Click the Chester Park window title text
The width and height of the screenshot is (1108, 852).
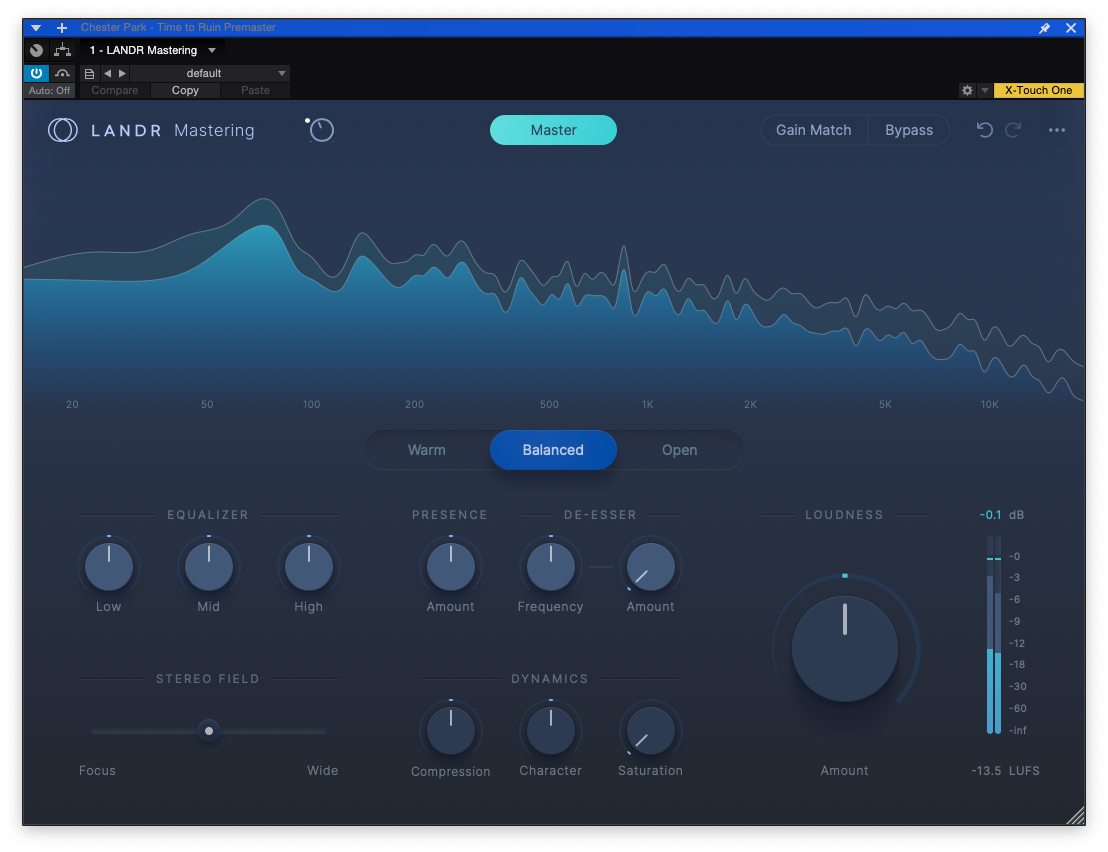(178, 28)
